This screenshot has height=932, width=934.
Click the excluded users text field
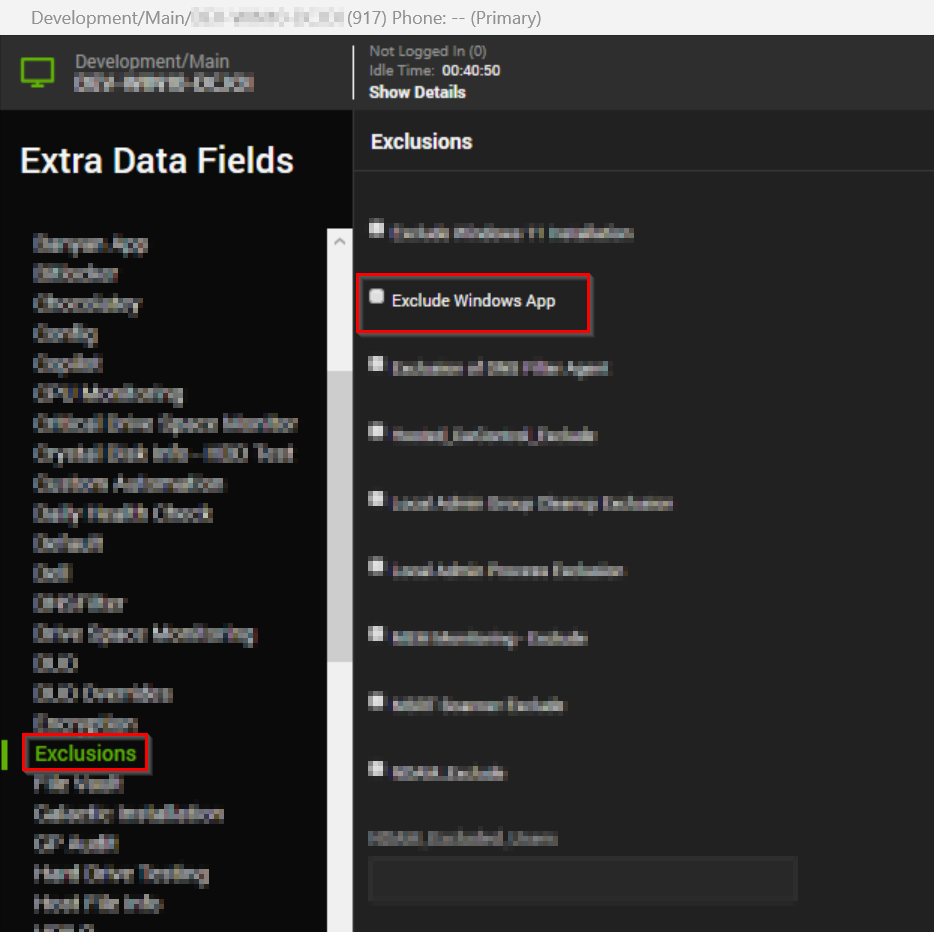[582, 879]
